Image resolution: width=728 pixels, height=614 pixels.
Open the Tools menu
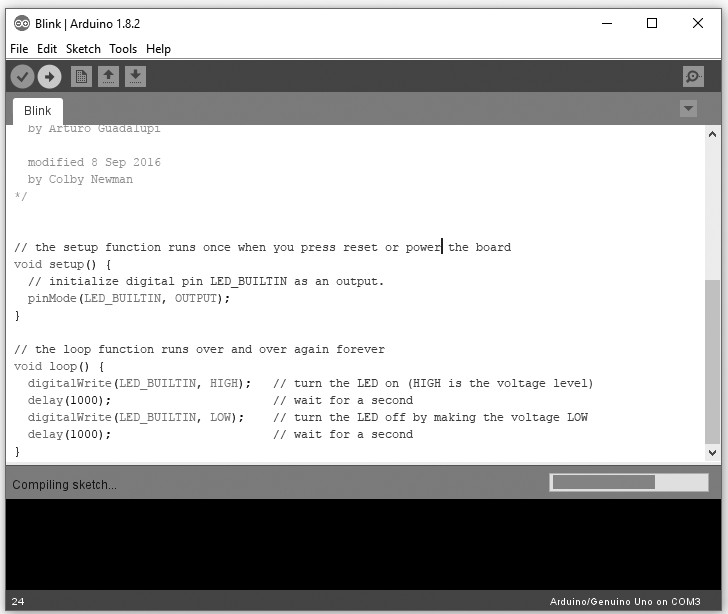coord(123,49)
